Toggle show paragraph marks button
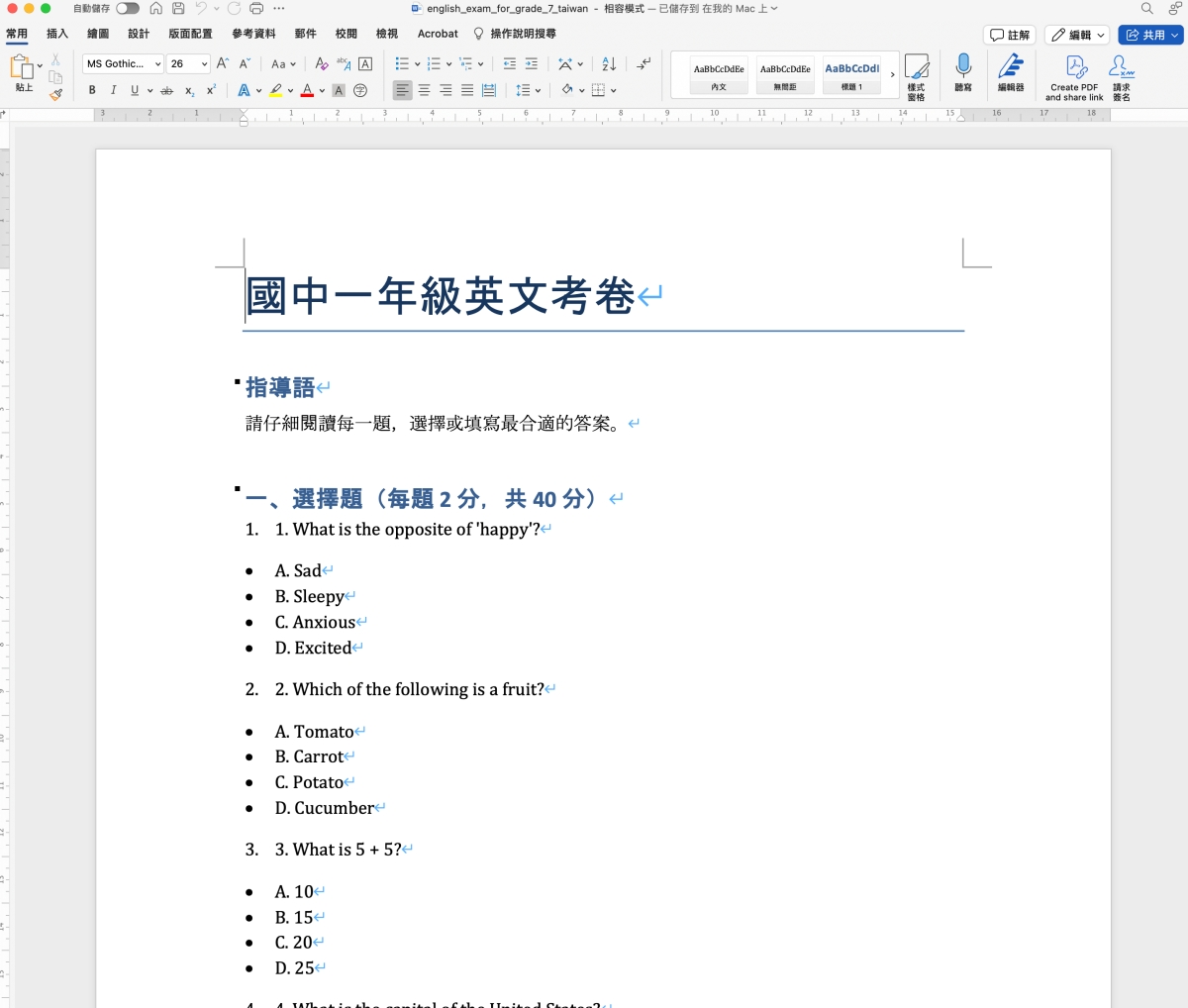 point(643,63)
